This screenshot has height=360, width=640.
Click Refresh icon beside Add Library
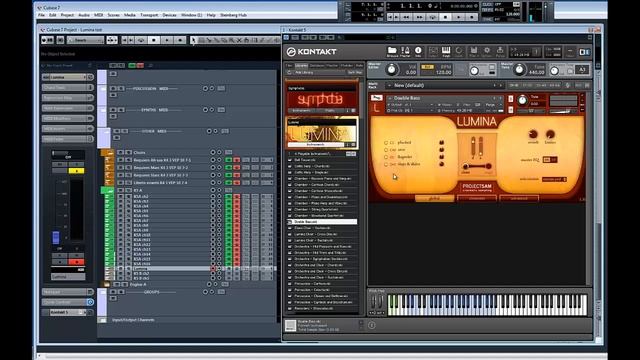(x=290, y=72)
